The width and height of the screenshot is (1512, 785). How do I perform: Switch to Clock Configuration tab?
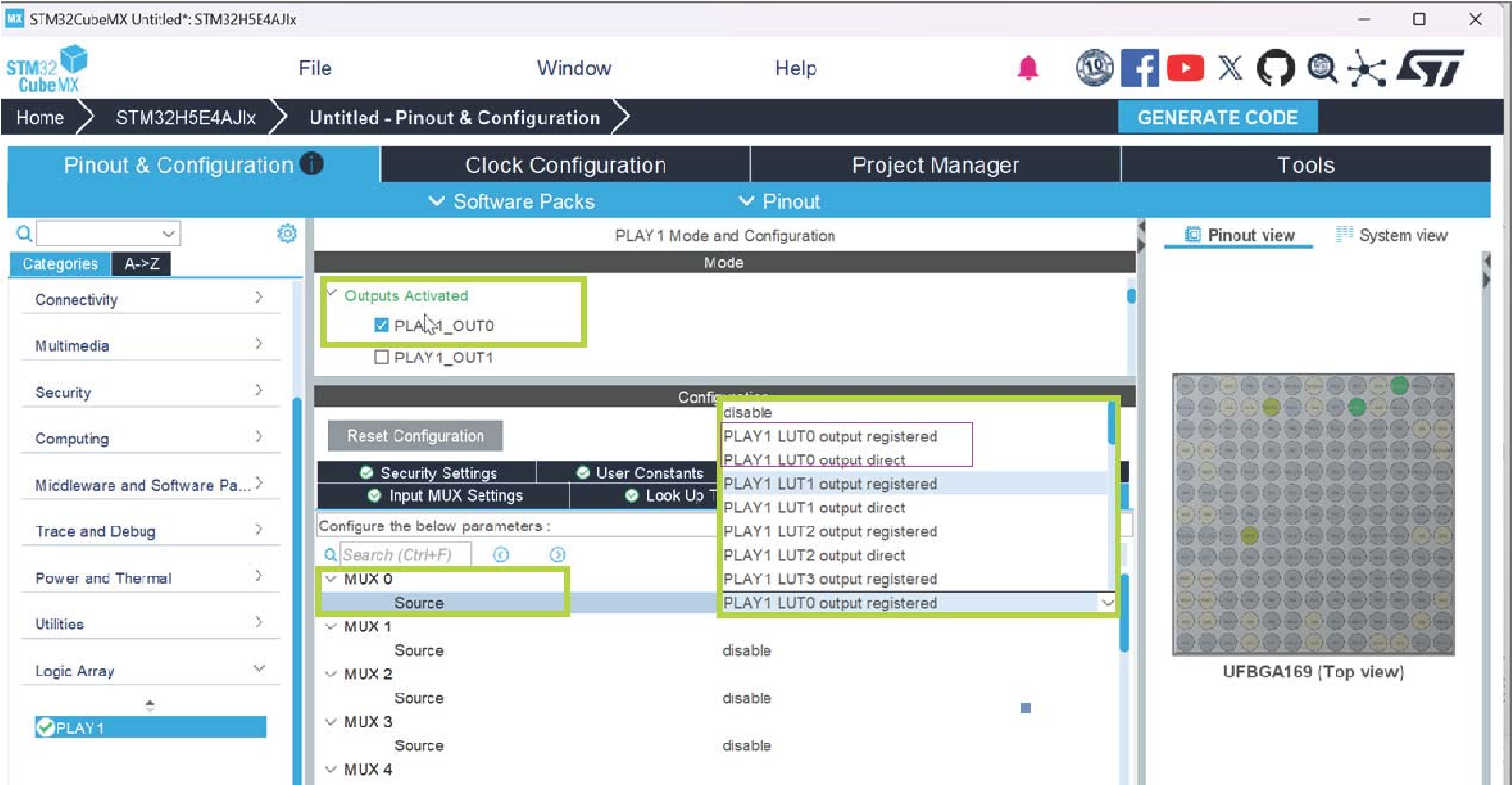(565, 165)
